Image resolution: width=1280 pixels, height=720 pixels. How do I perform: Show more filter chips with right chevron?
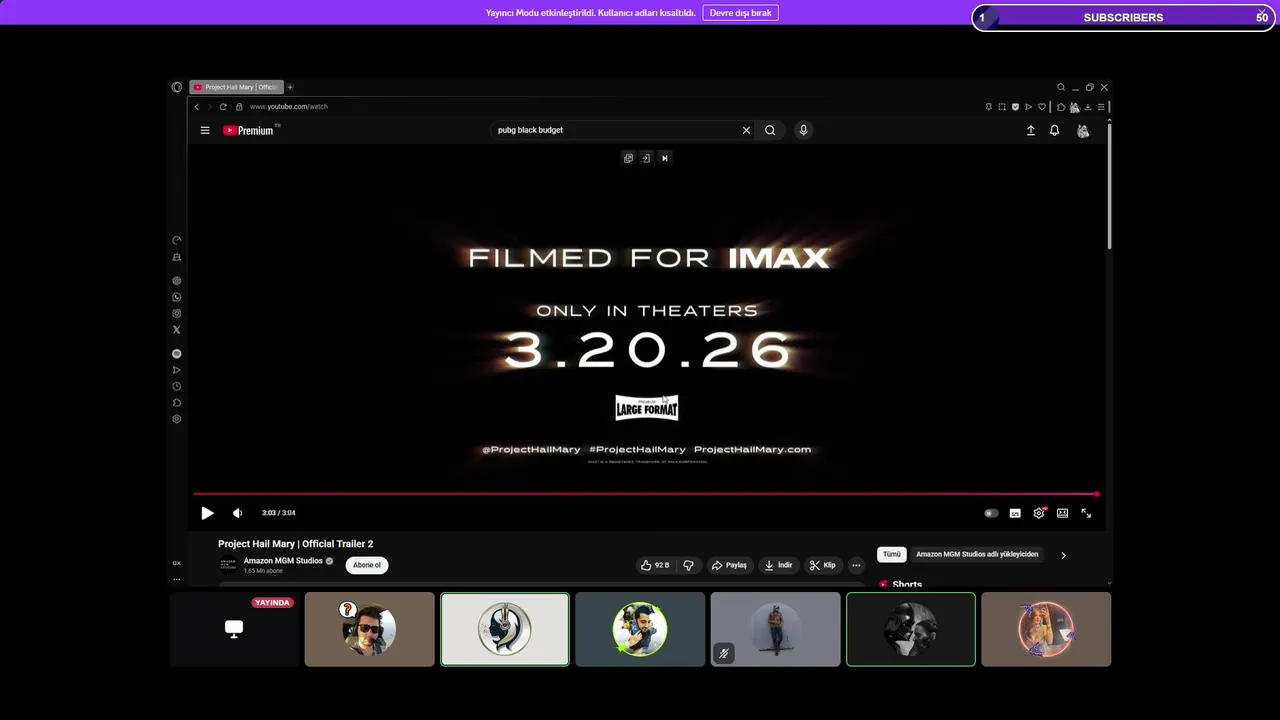(x=1063, y=555)
